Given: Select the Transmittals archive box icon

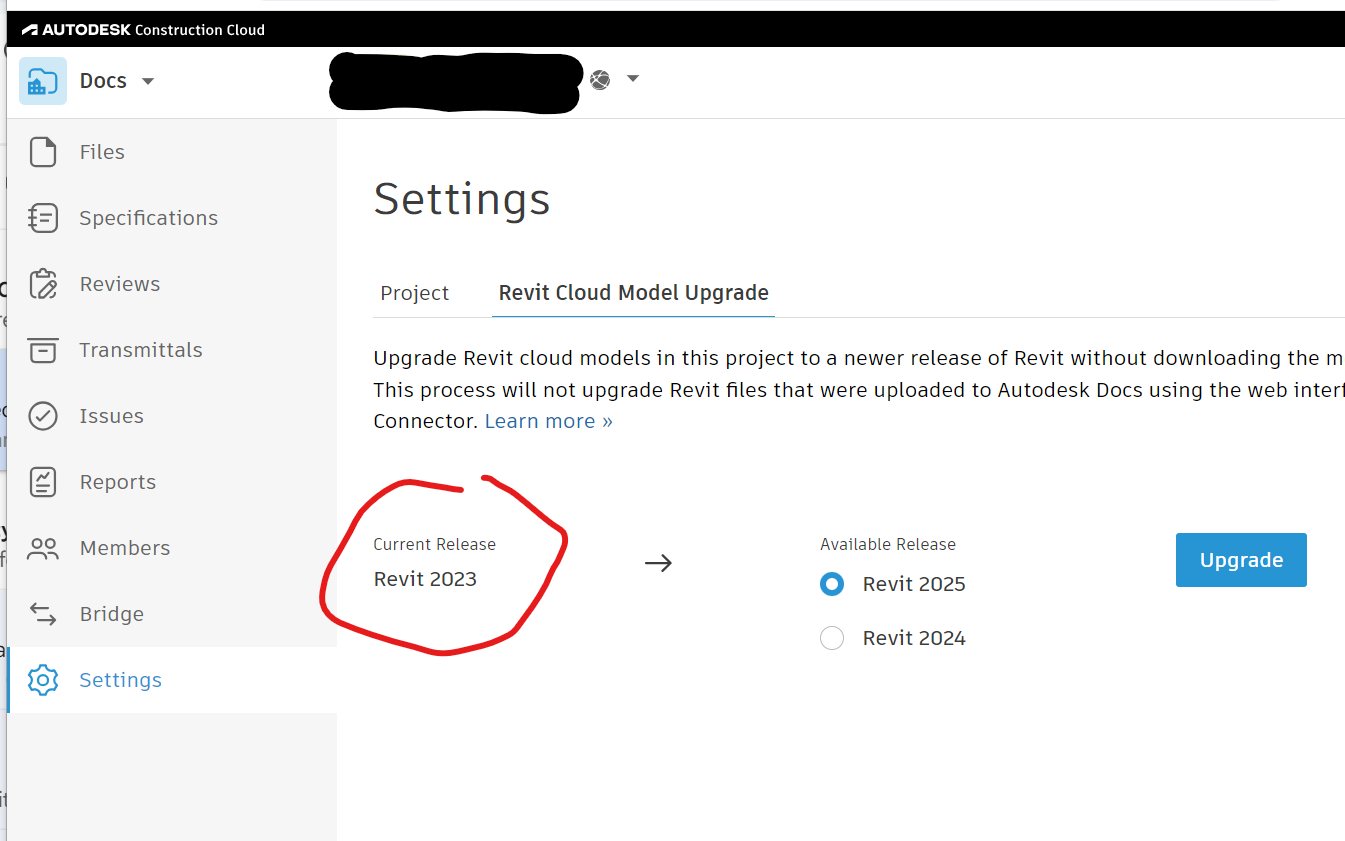Looking at the screenshot, I should [43, 350].
